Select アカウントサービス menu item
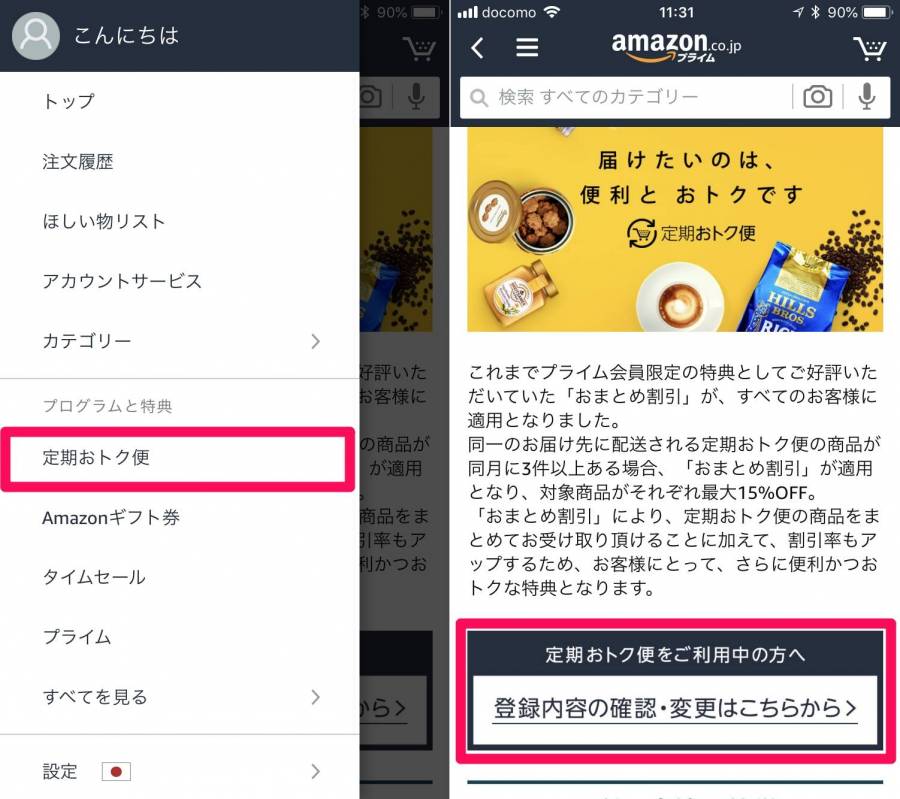 tap(180, 281)
